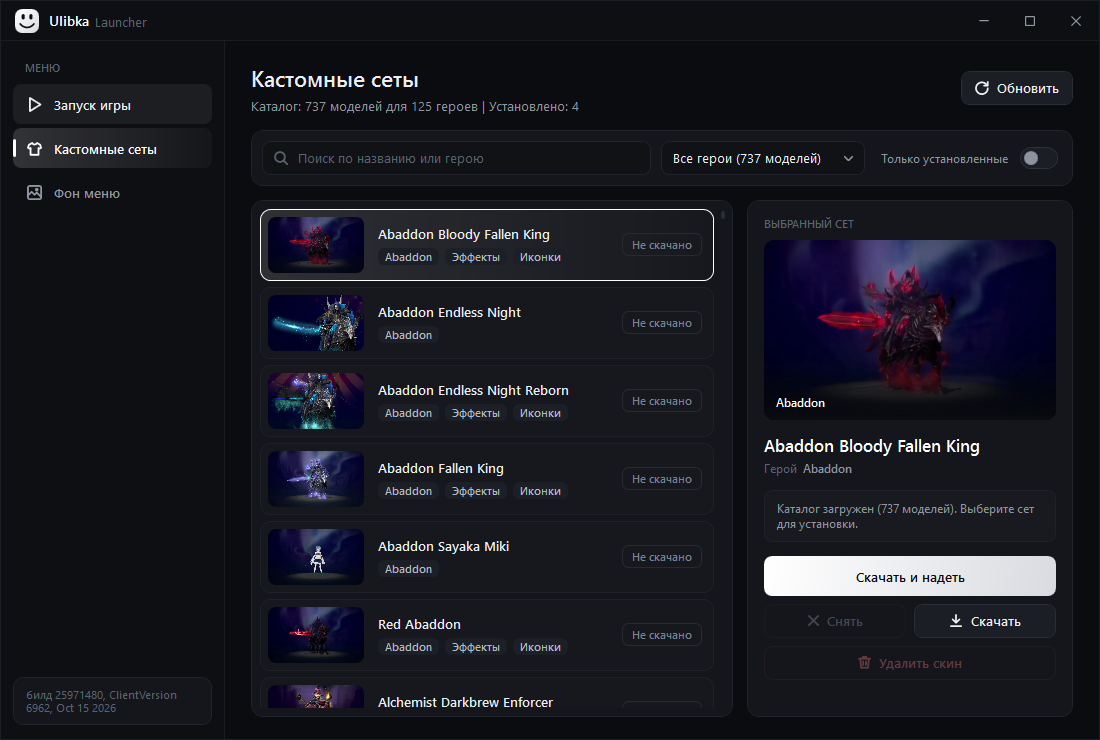
Task: Click the Скачать и надеть button
Action: click(x=909, y=577)
